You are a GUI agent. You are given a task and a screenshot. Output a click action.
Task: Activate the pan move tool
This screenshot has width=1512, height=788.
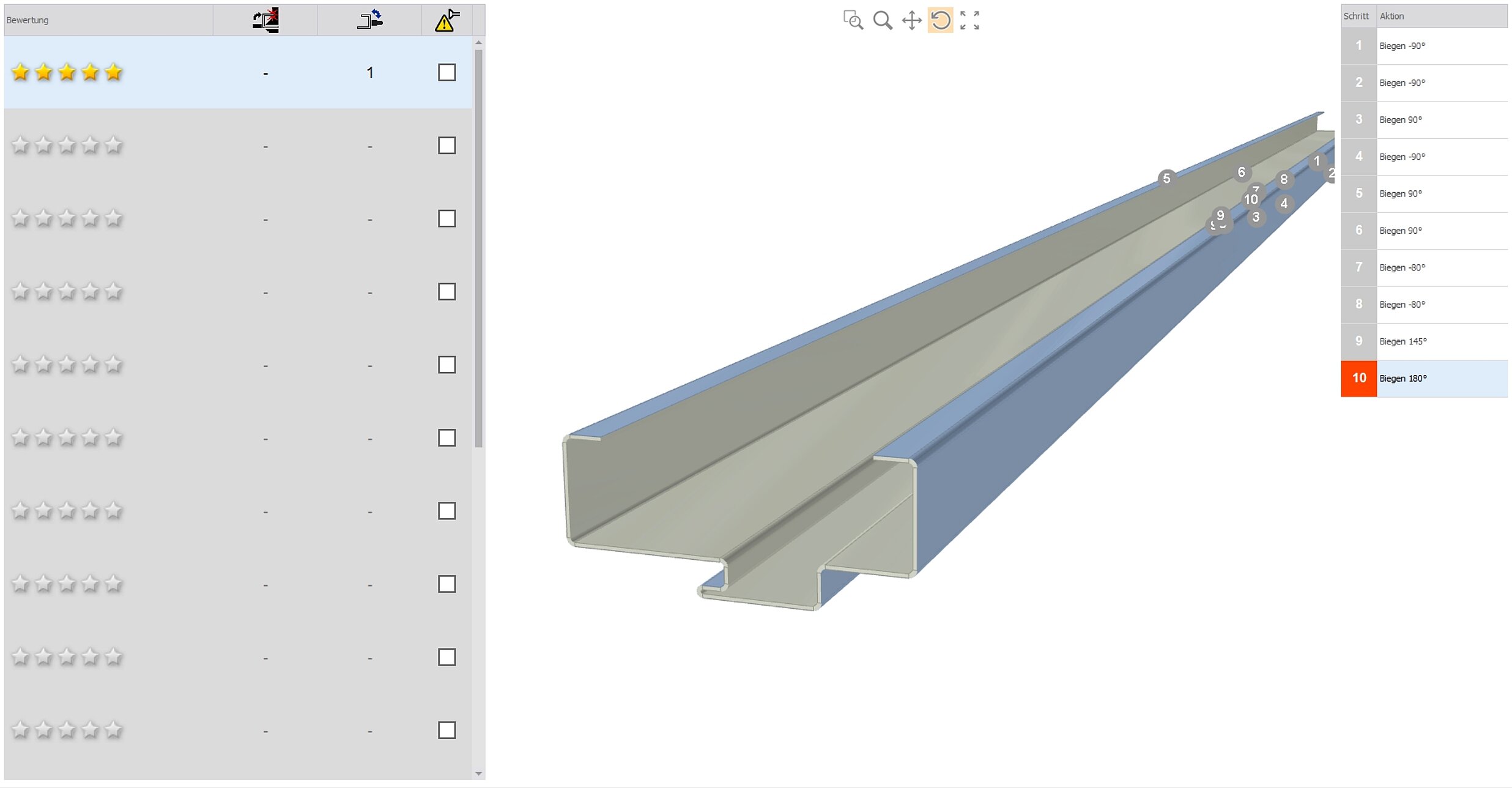coord(911,20)
